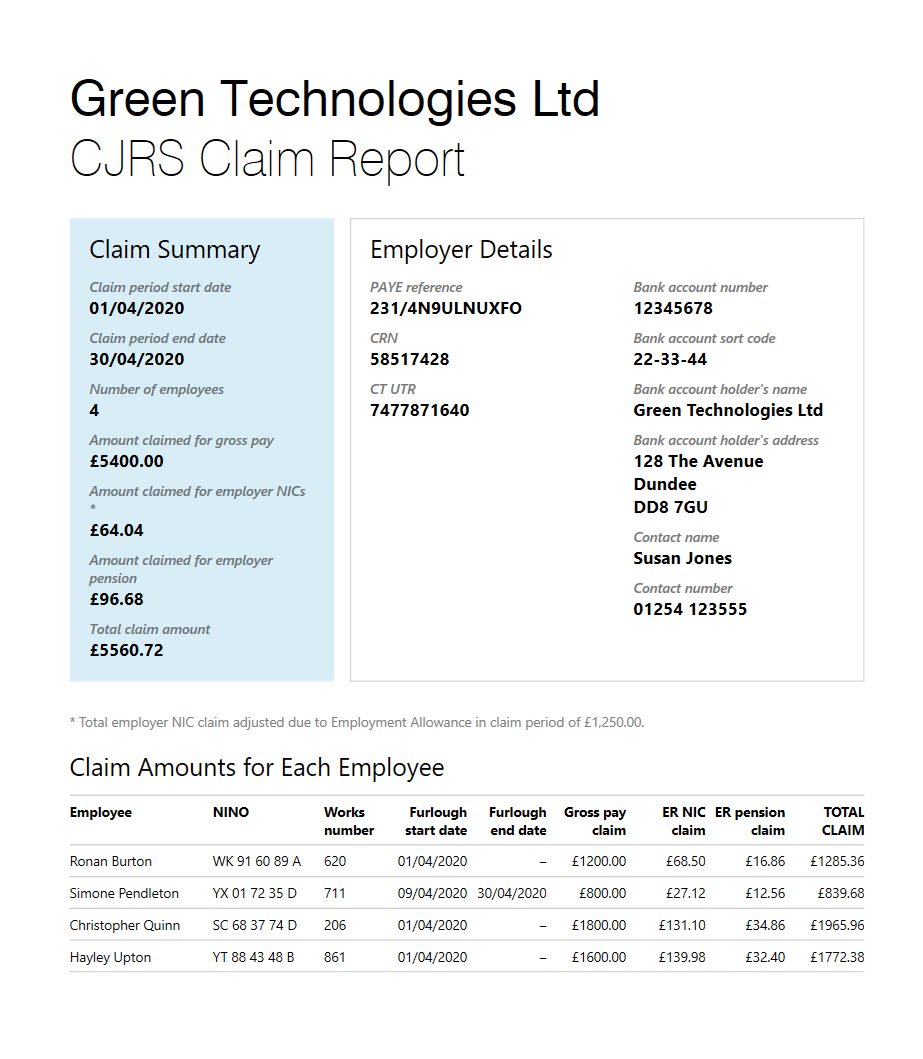Screen dimensions: 923x1059
Task: Select contact name Susan Jones
Action: (x=682, y=559)
